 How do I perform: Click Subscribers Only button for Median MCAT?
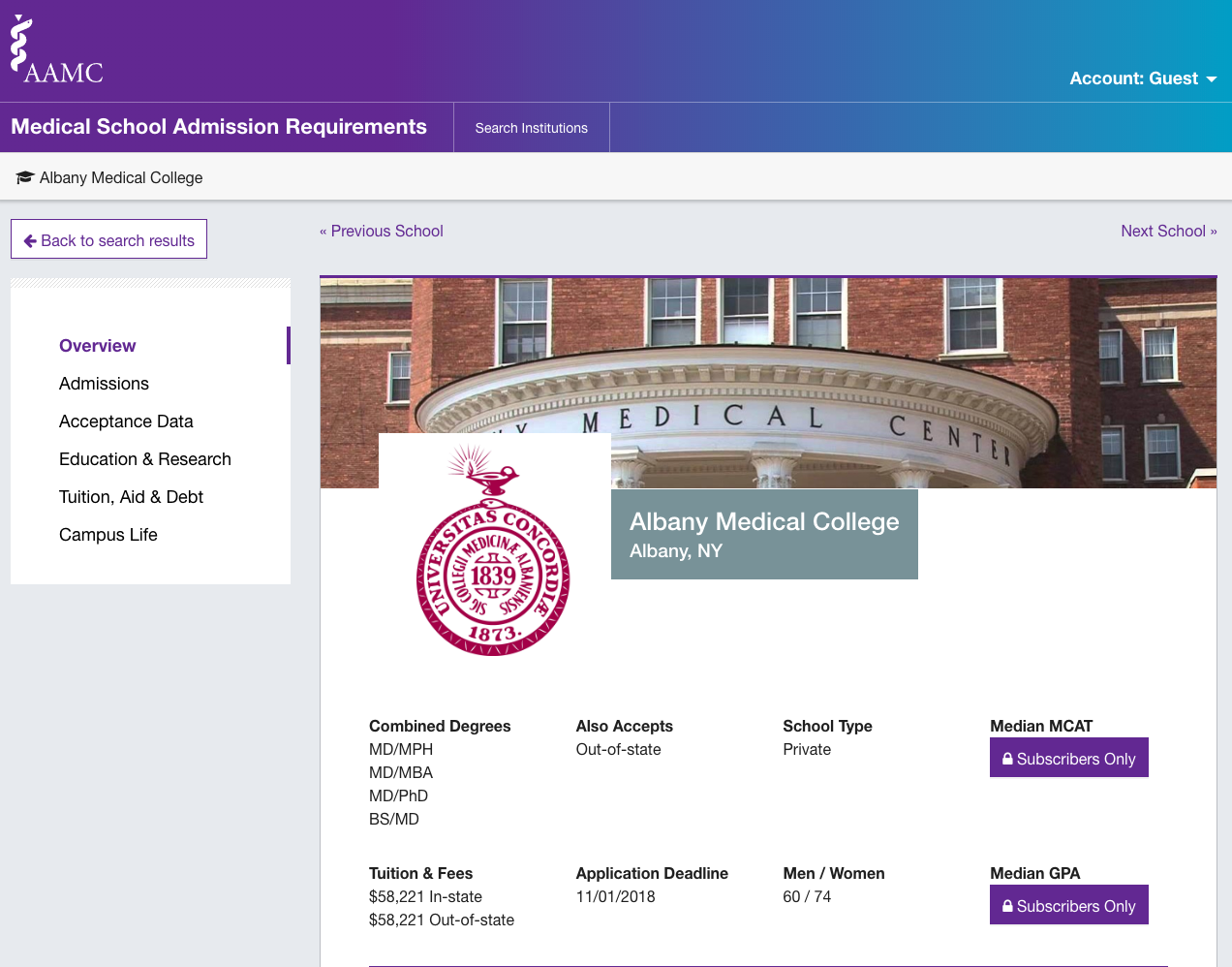click(1069, 758)
